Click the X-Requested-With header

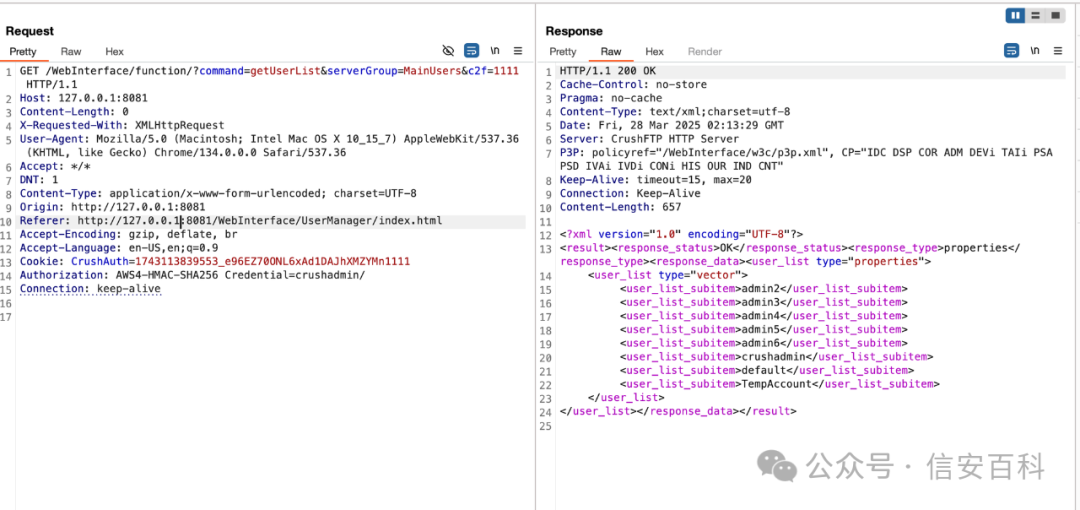[122, 125]
